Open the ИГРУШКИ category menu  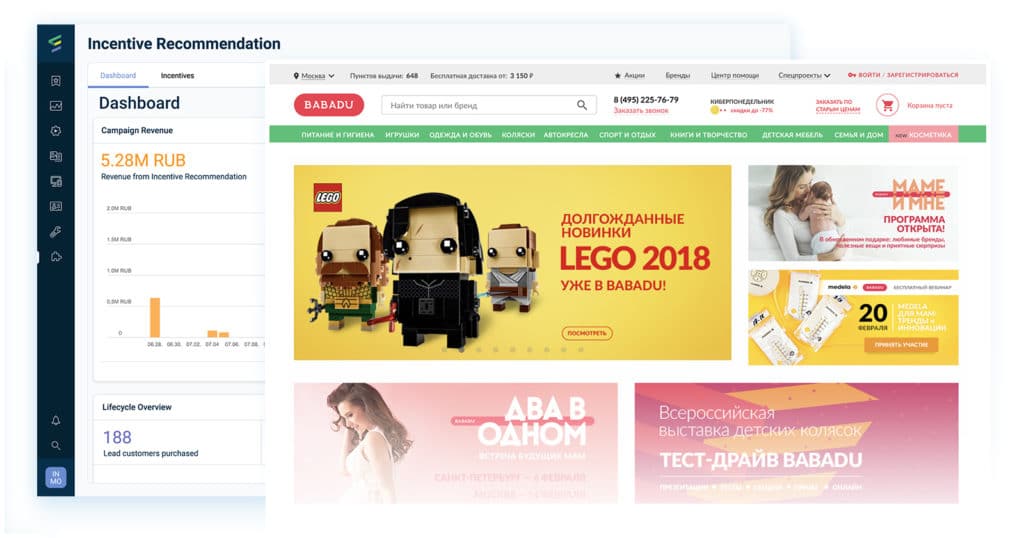(x=402, y=134)
